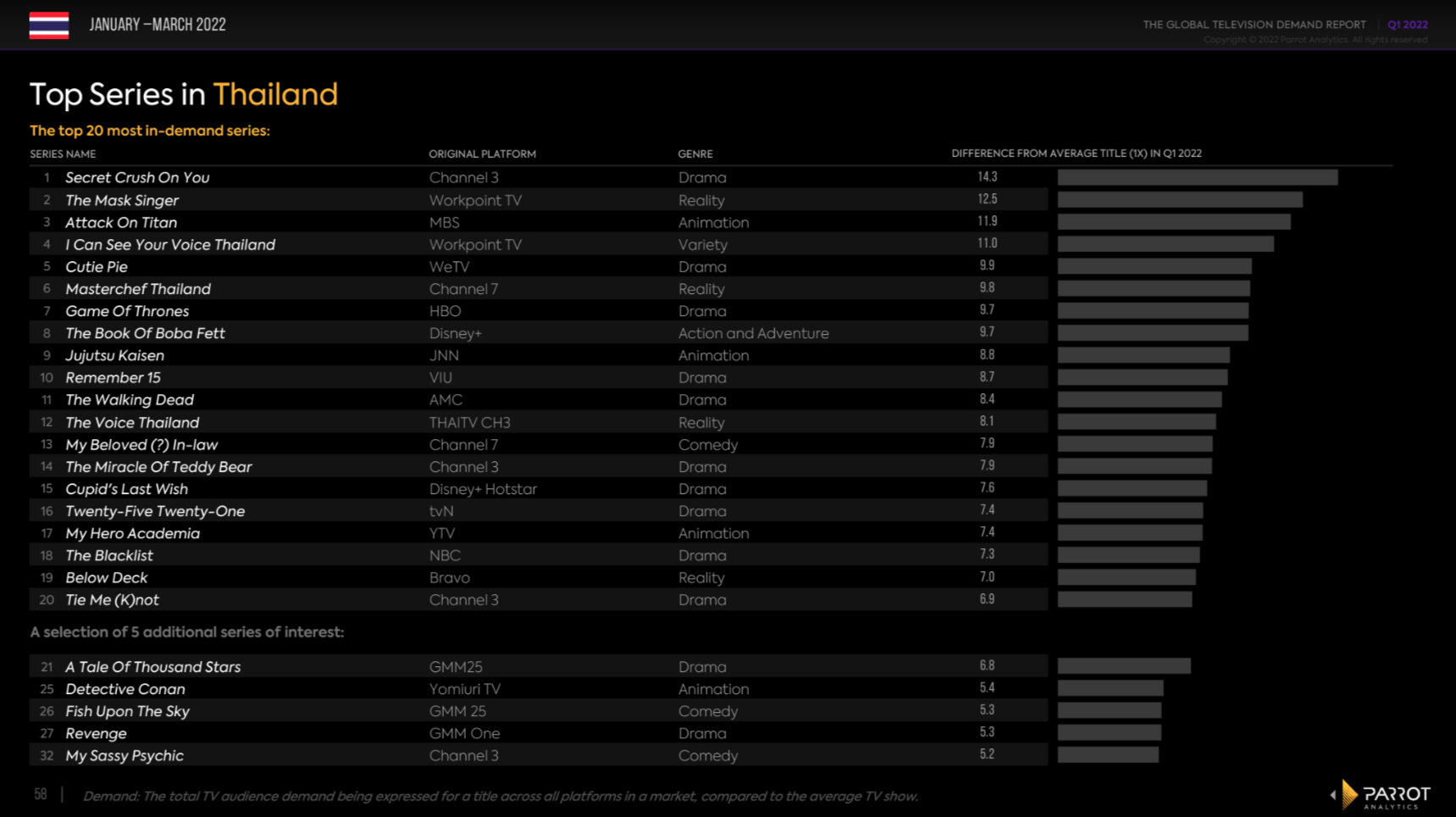Click the 'WeTV' platform cell
Screen dimensions: 1456x817
tap(449, 266)
